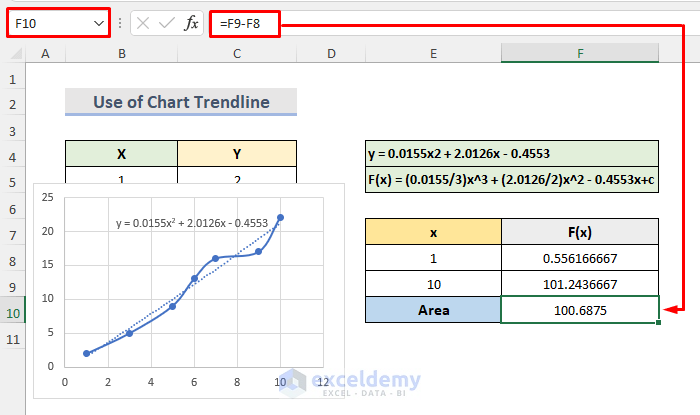Viewport: 700px width, 415px height.
Task: Select column F header
Action: 580,54
